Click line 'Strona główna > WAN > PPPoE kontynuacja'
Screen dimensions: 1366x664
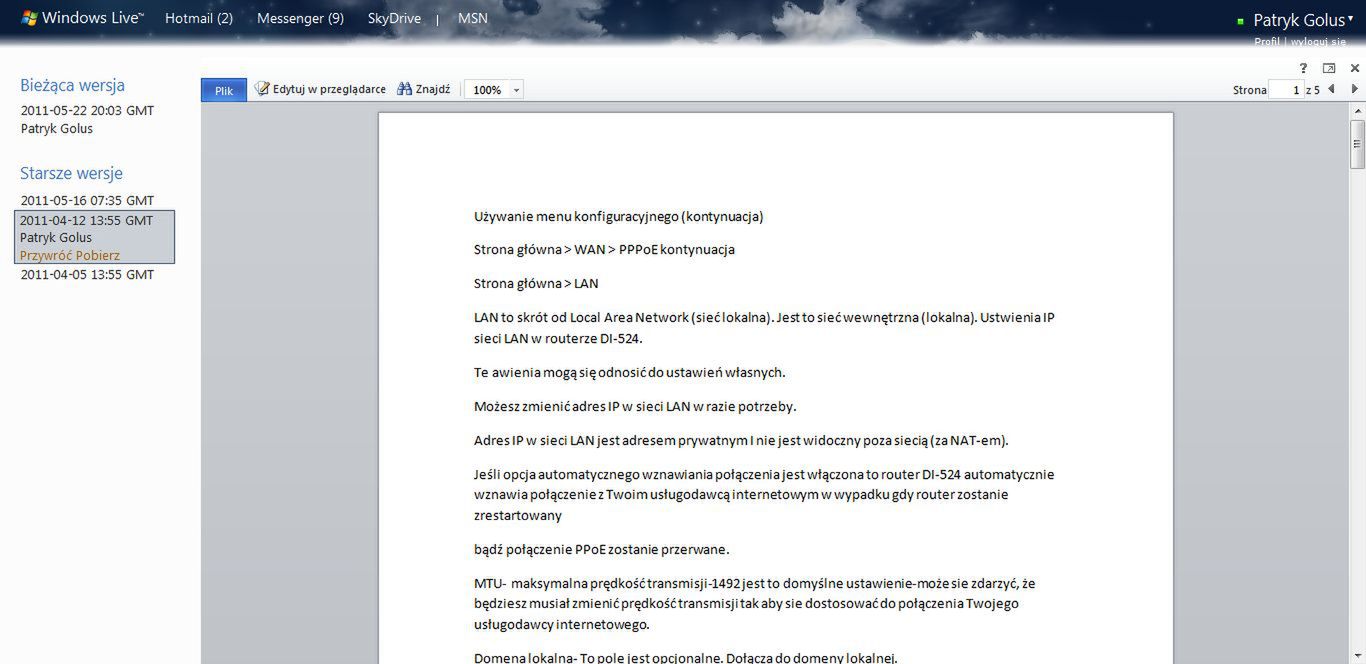[604, 249]
